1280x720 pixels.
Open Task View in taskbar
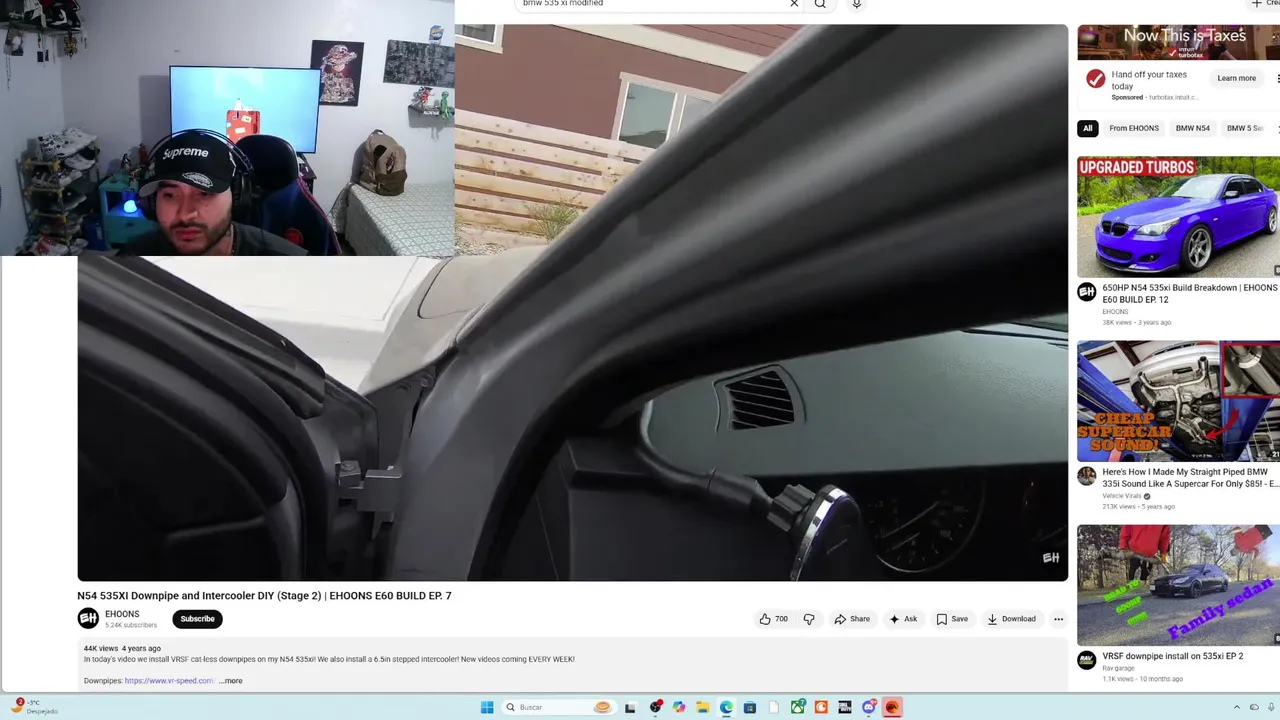tap(630, 707)
